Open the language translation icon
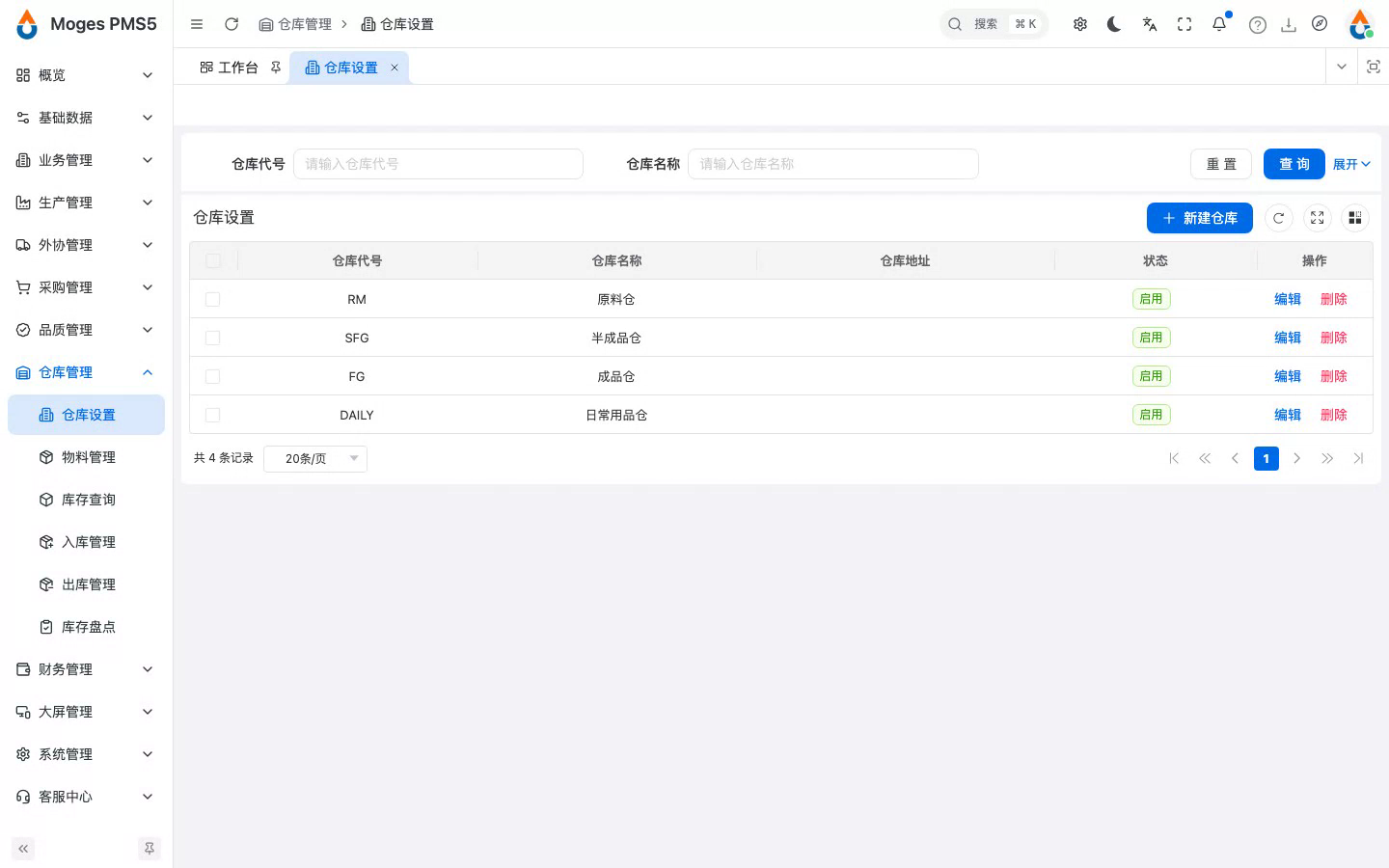Image resolution: width=1389 pixels, height=868 pixels. point(1150,24)
